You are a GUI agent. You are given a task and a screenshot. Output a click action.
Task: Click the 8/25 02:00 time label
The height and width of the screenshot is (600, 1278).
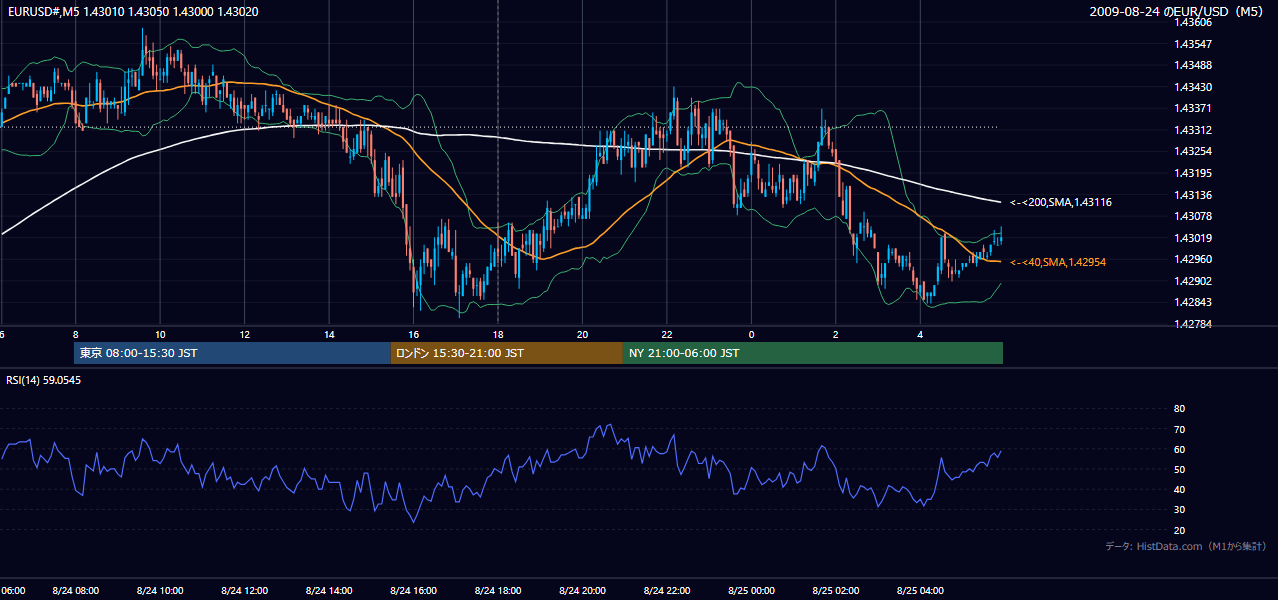(x=836, y=591)
